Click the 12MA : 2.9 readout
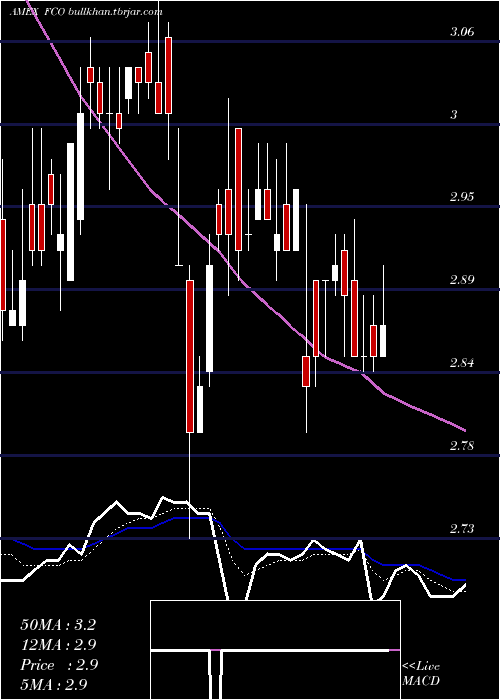Viewport: 500px width, 700px height. [x=59, y=645]
